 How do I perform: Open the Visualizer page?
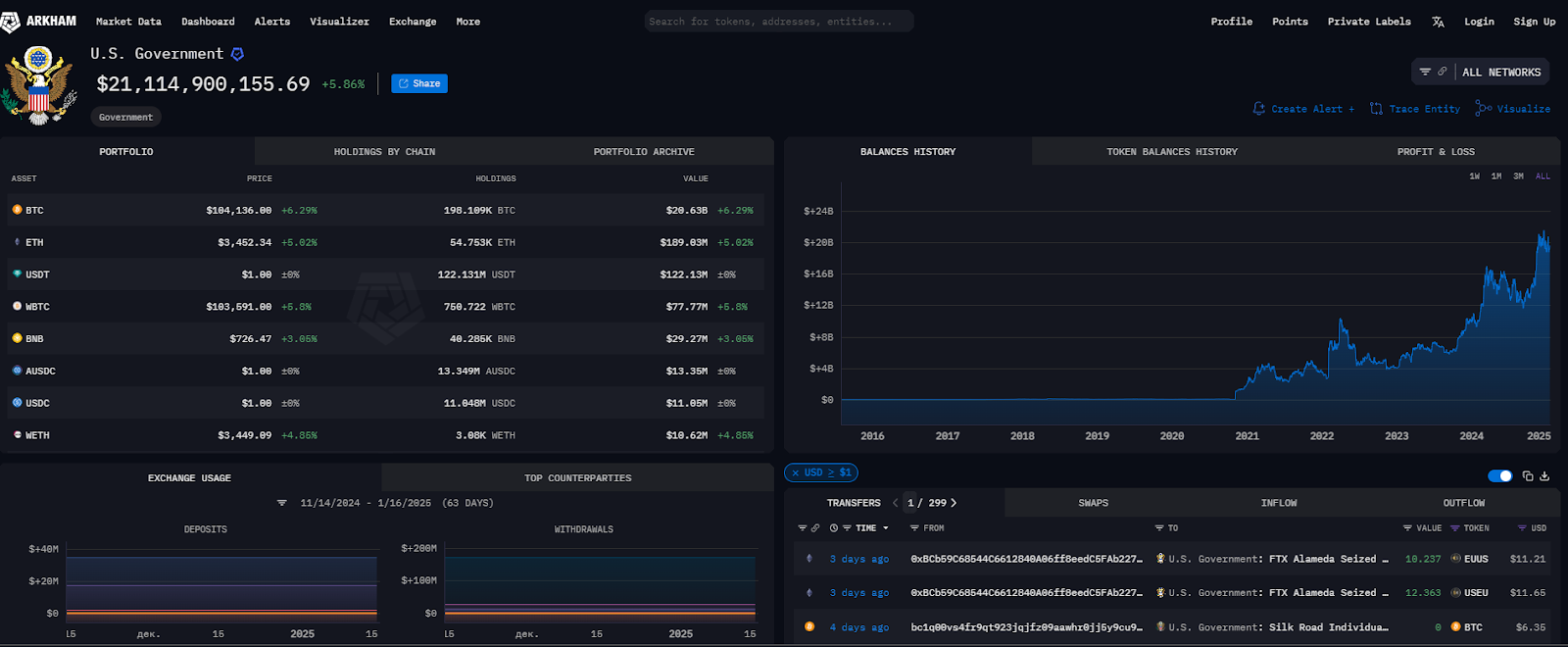point(339,22)
